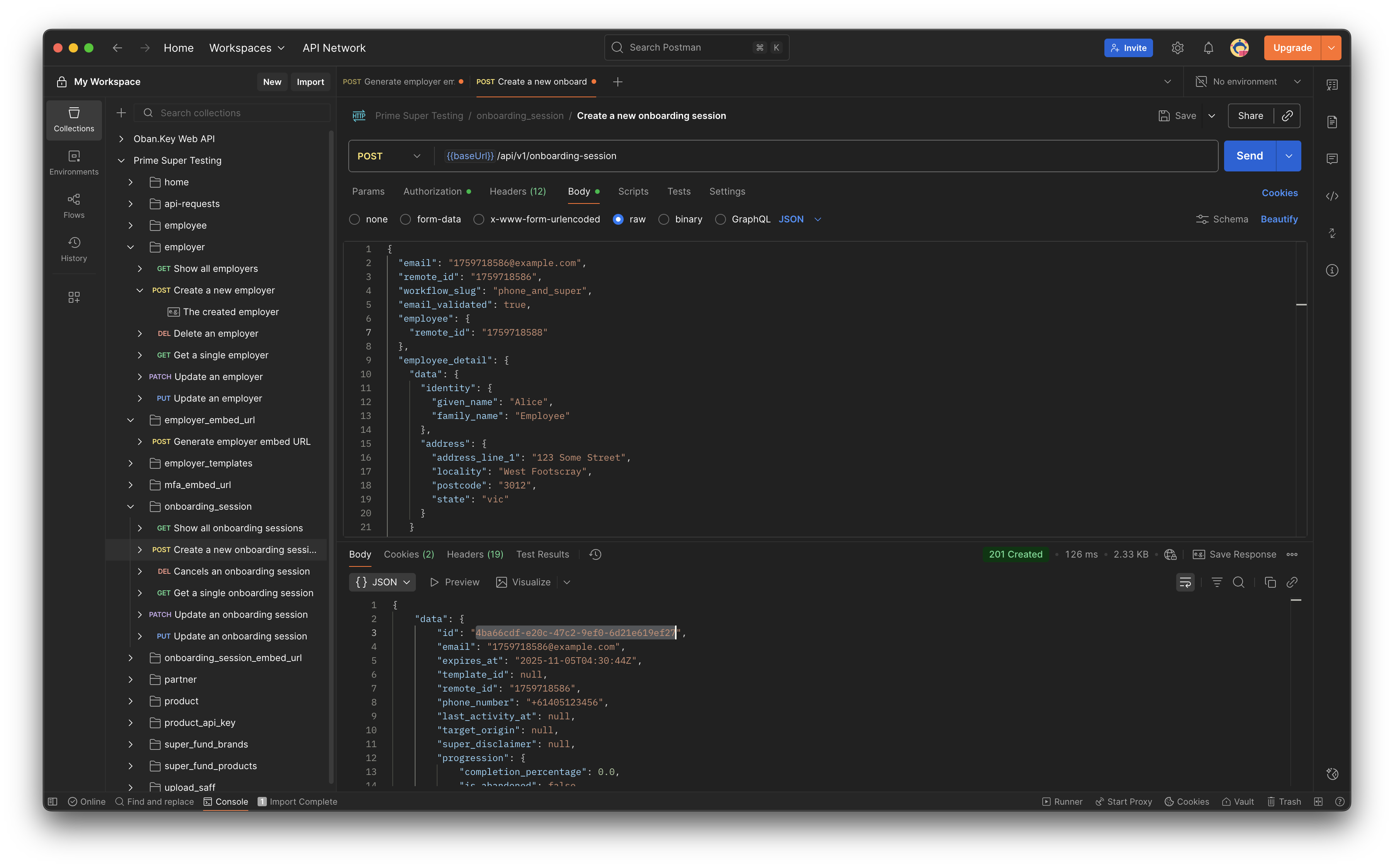Click the notifications bell icon
This screenshot has height=868, width=1394.
1208,48
